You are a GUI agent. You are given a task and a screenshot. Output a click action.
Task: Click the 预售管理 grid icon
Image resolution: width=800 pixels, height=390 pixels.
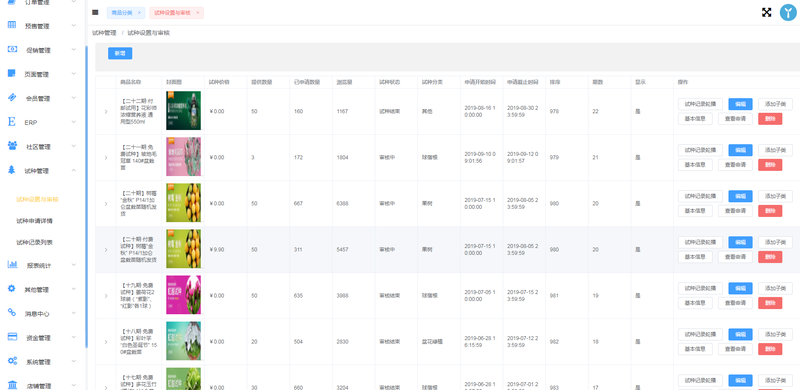(x=12, y=25)
